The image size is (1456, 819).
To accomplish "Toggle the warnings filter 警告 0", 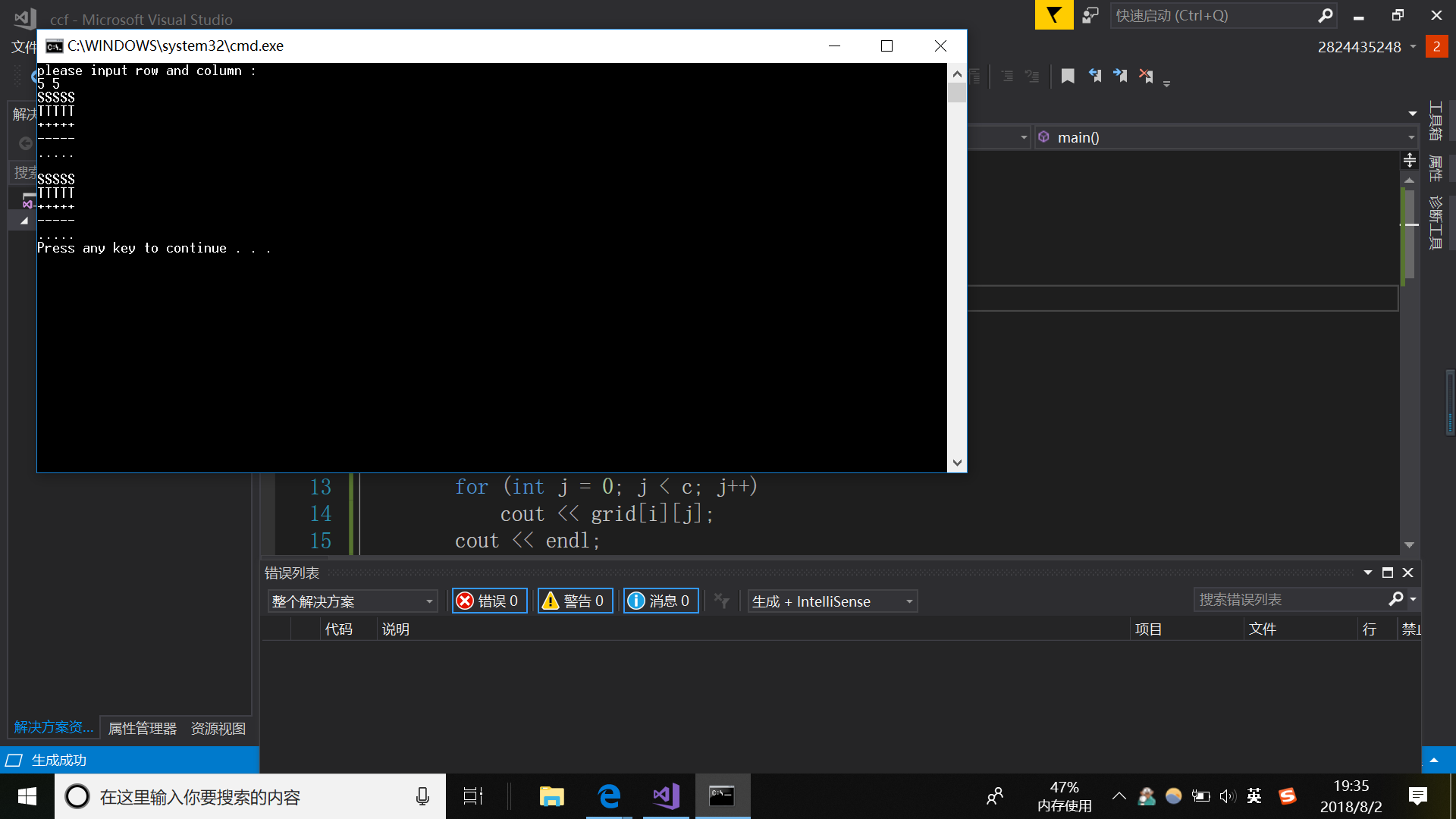I will pyautogui.click(x=575, y=601).
